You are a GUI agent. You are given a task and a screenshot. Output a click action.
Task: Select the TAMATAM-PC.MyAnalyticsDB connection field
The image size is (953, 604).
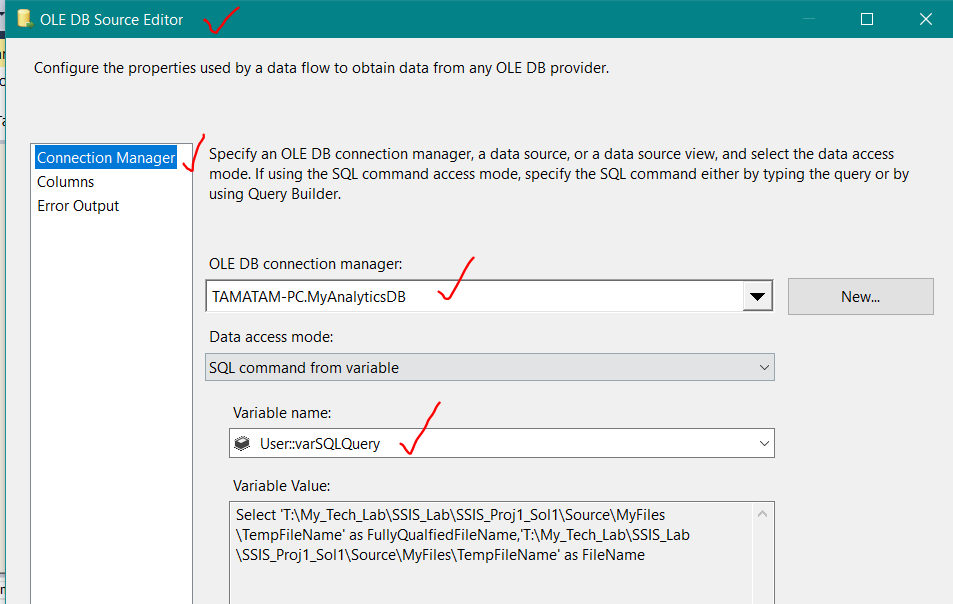[x=450, y=295]
